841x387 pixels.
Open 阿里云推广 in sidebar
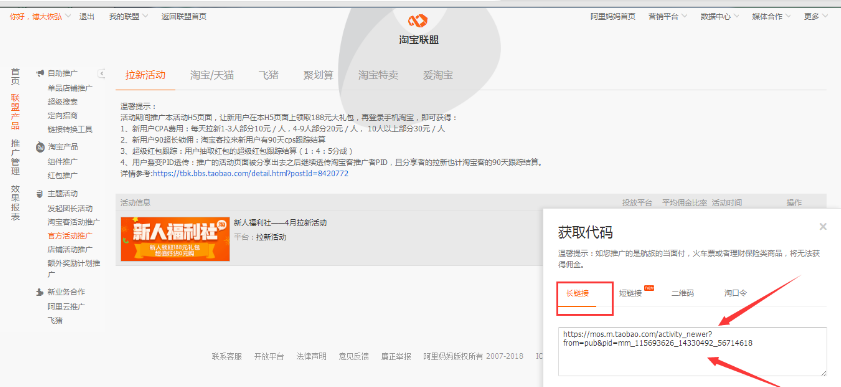66,307
